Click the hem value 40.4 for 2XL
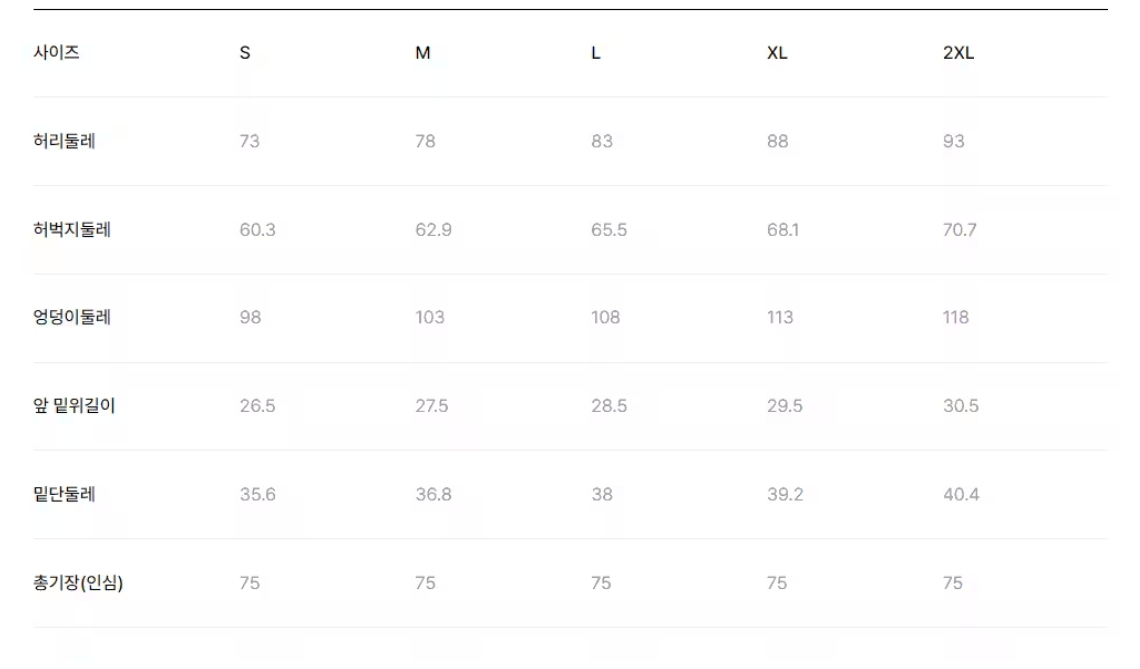Viewport: 1140px width, 669px height. pos(961,494)
